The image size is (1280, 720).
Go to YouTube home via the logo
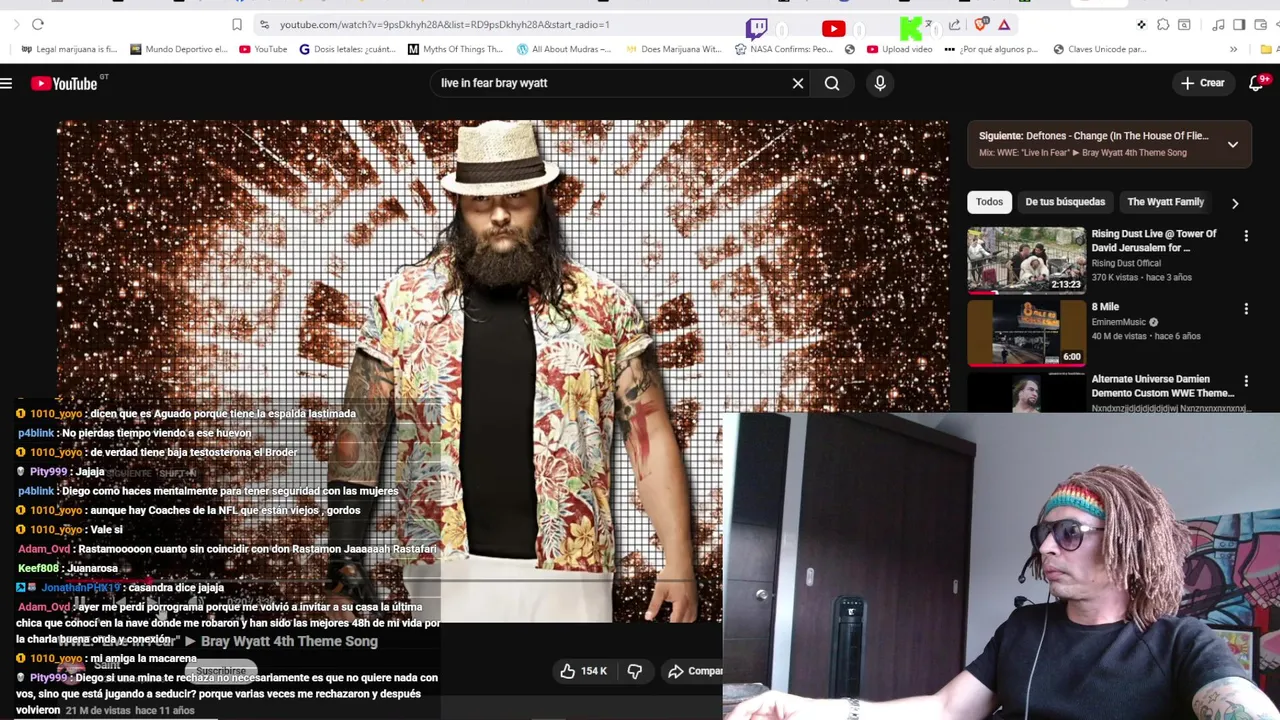[x=65, y=84]
